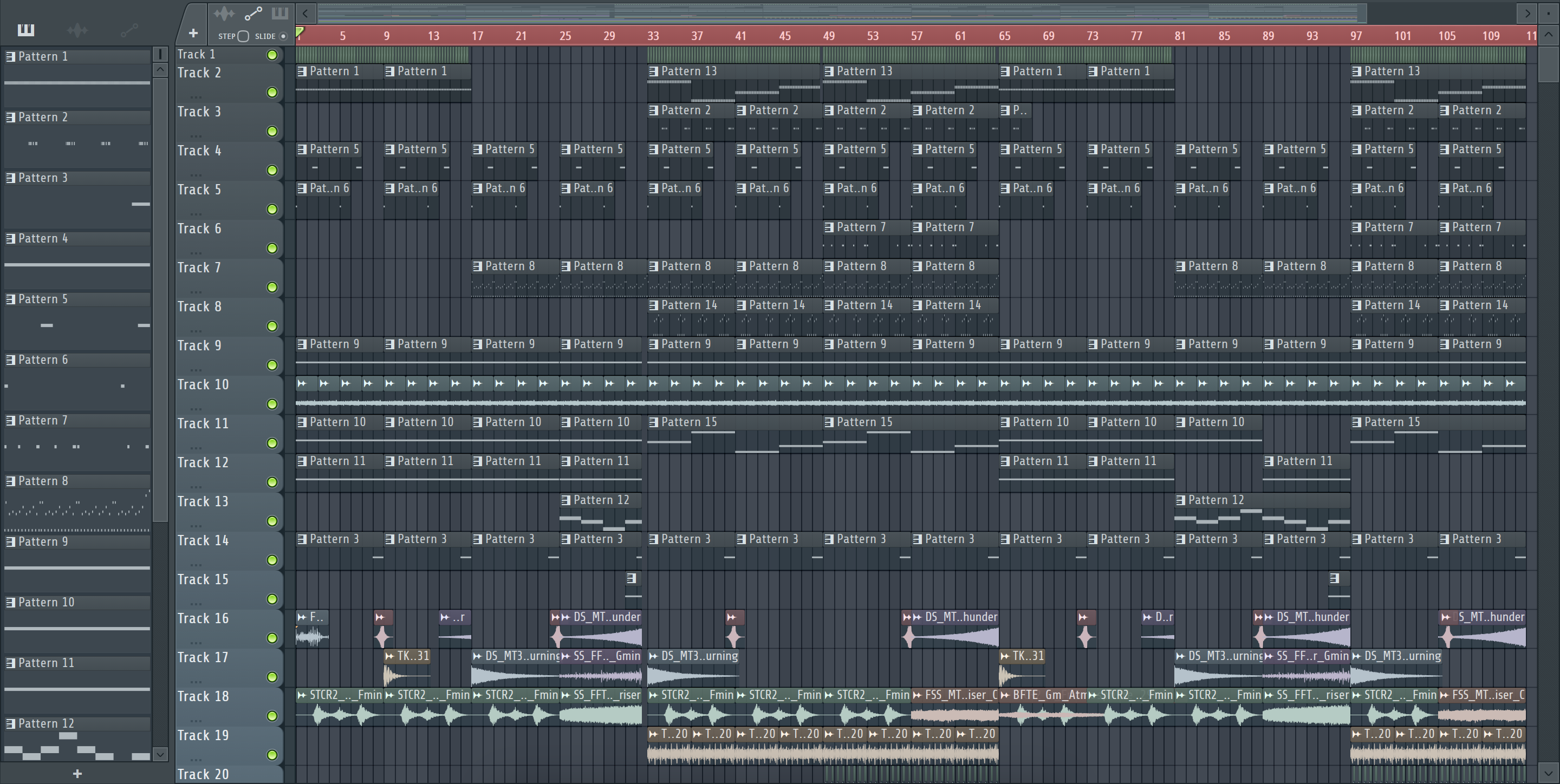Click the song overview scrollbar thumb
1560x784 pixels.
[x=842, y=12]
